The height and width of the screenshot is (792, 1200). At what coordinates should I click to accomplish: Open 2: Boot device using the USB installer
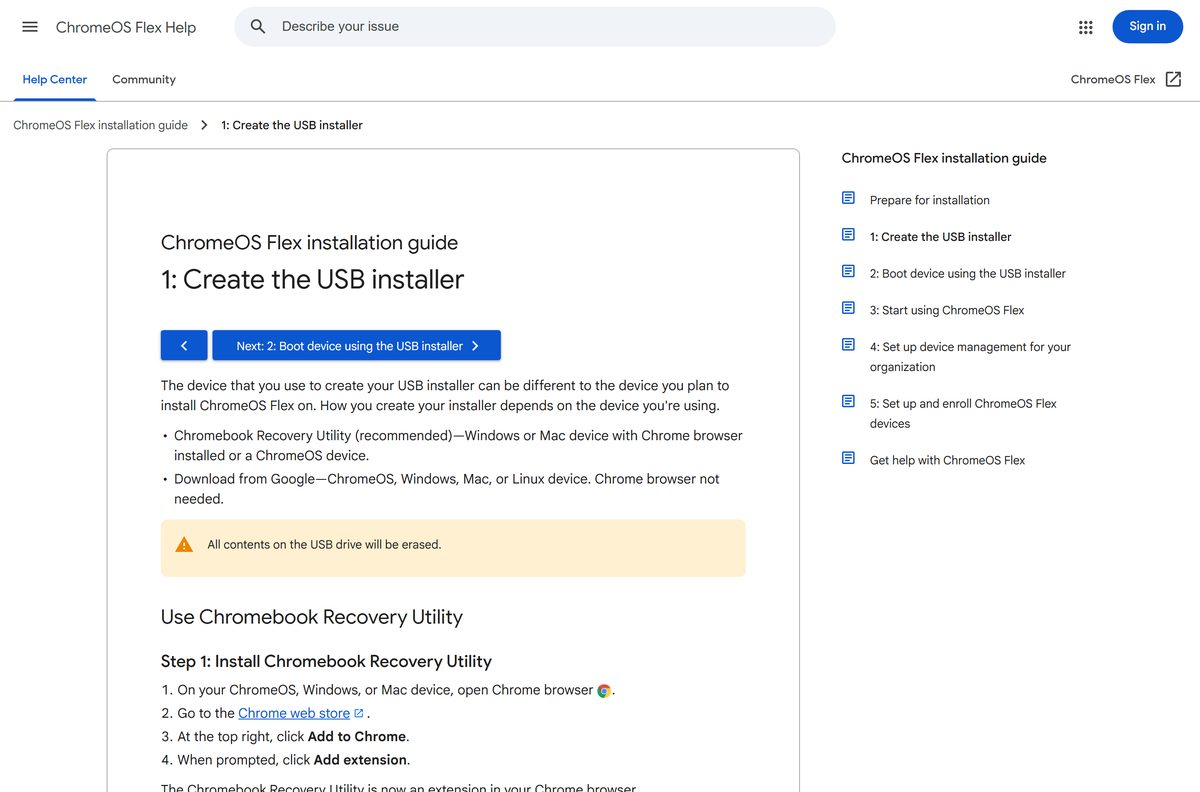[x=968, y=273]
